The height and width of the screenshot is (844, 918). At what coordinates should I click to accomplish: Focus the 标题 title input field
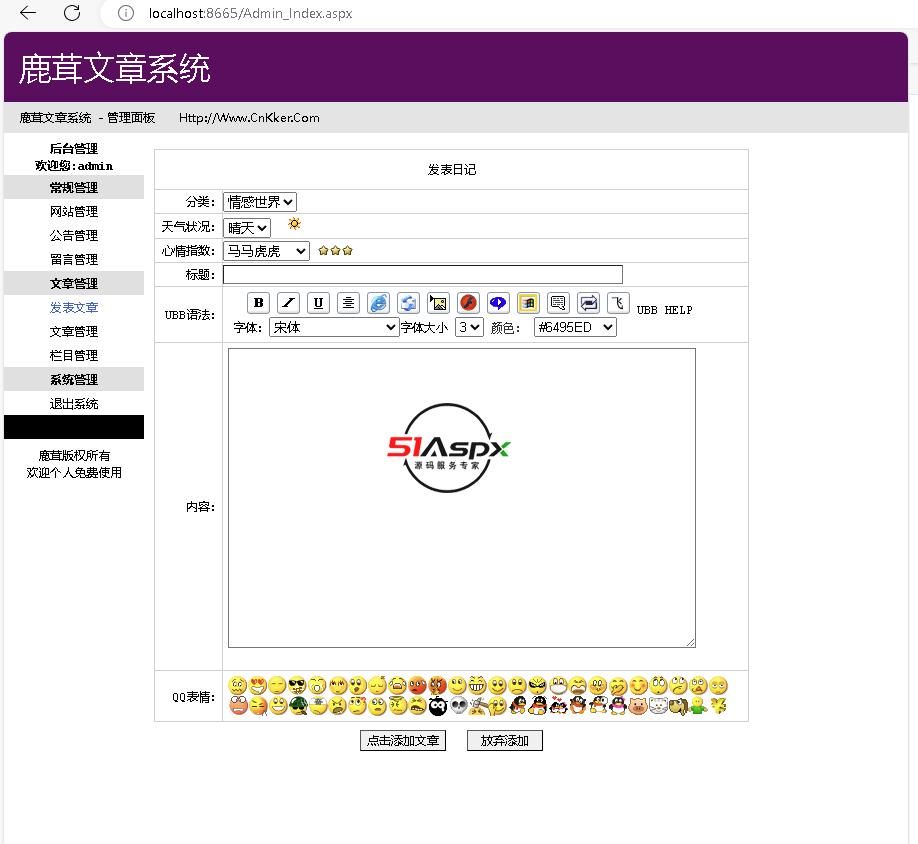click(x=423, y=275)
